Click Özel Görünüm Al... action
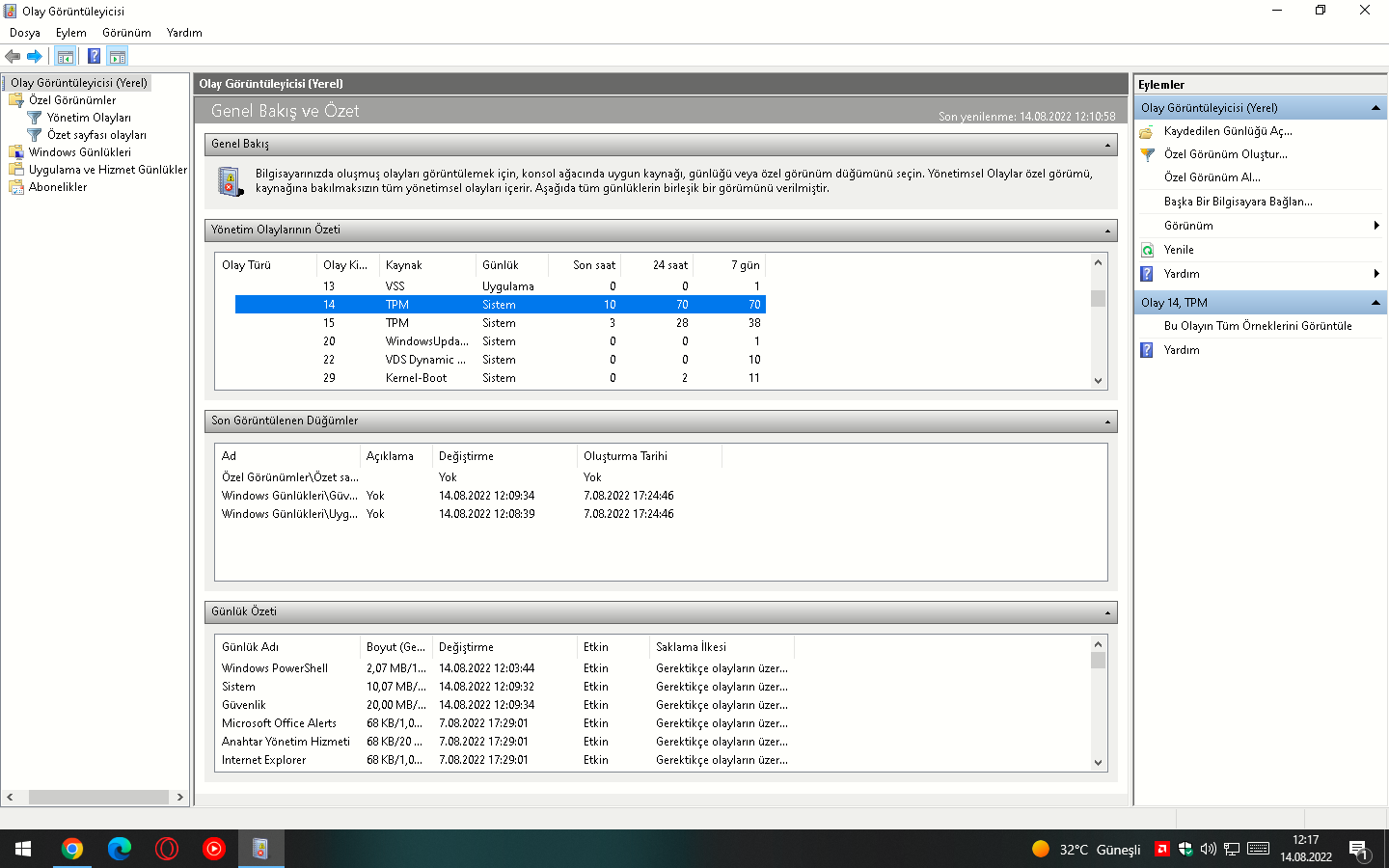 [1212, 177]
